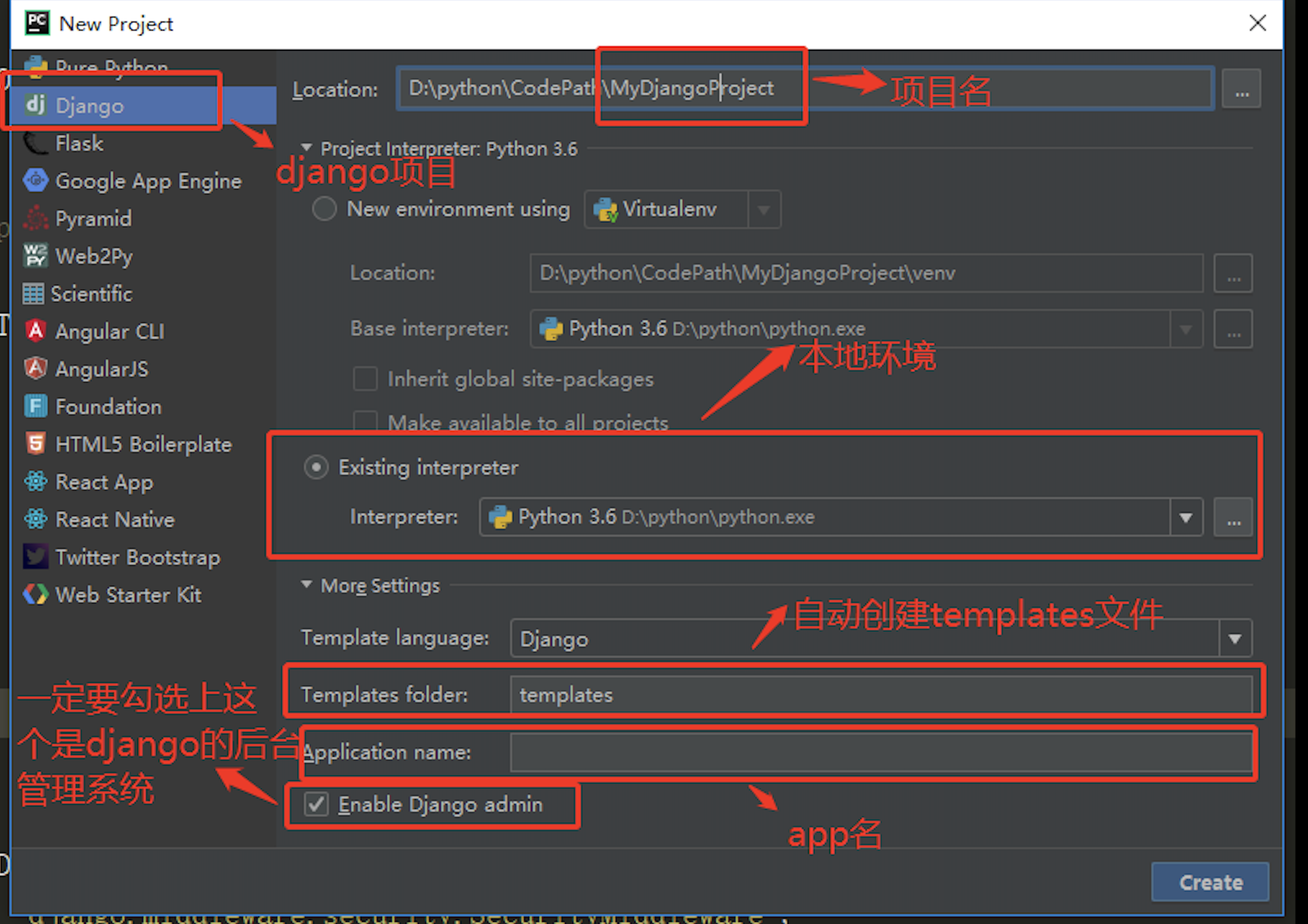Pick the Pyramid project icon

click(35, 218)
